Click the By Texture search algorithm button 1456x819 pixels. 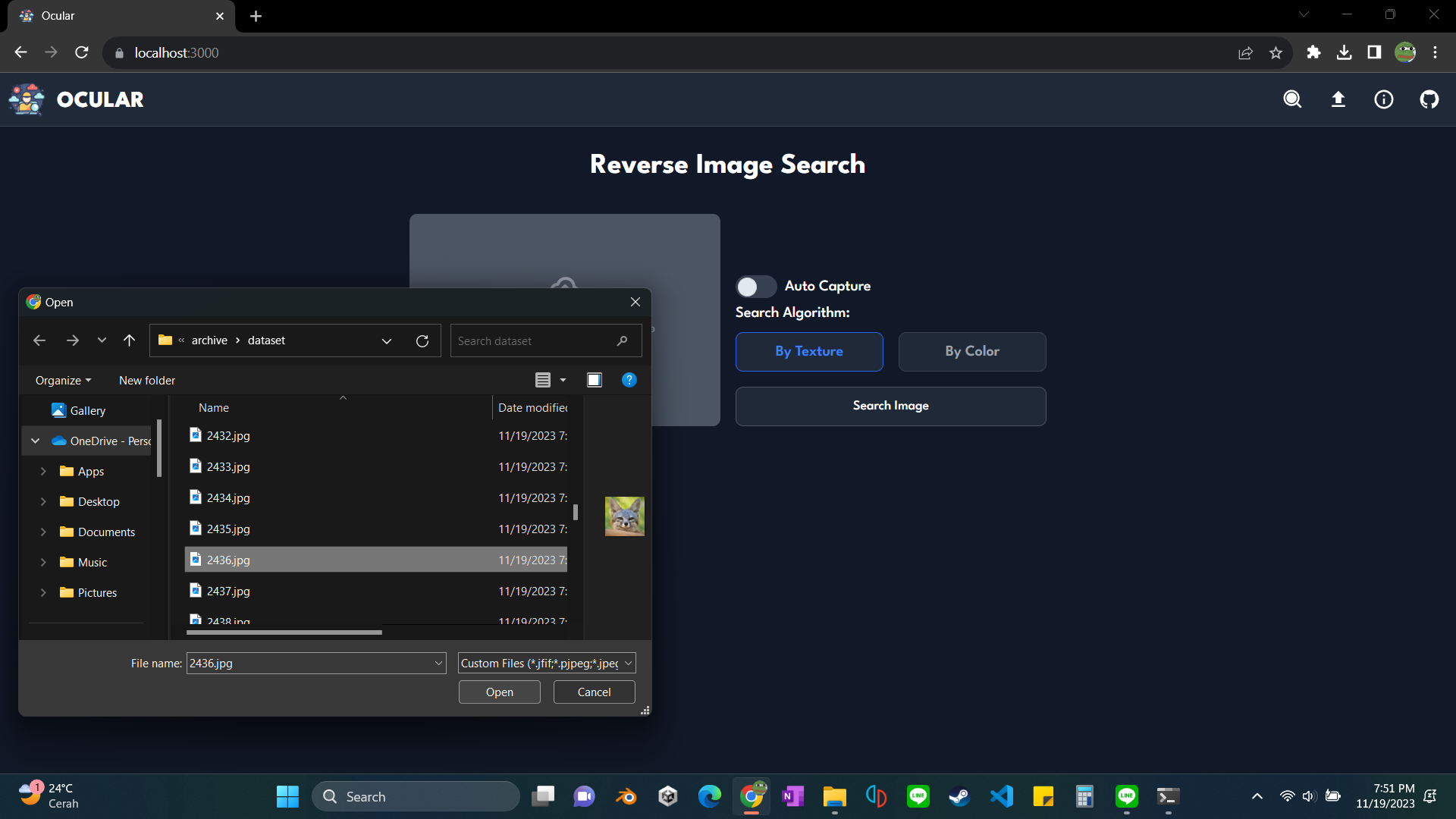[x=810, y=352]
